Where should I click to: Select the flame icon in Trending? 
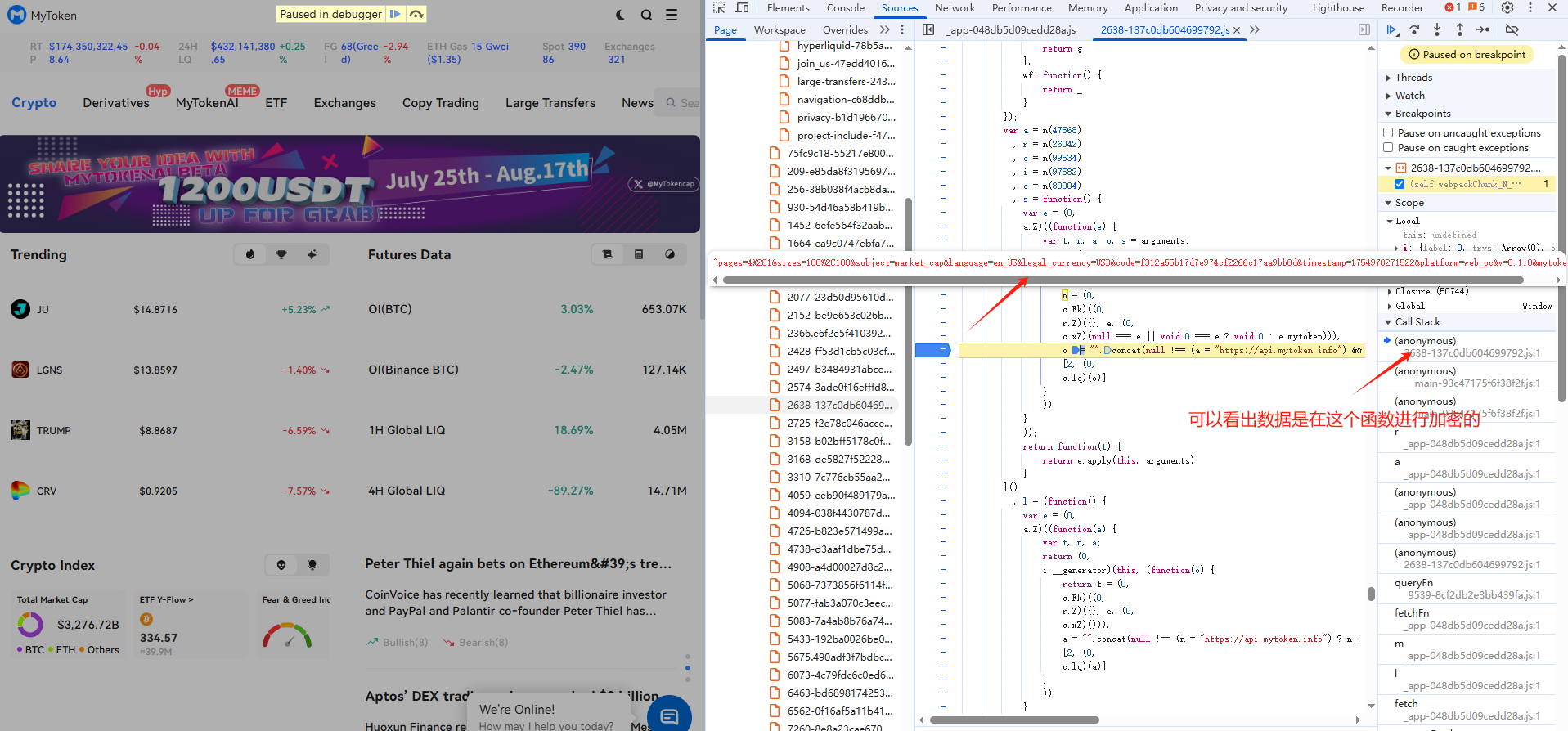point(250,254)
